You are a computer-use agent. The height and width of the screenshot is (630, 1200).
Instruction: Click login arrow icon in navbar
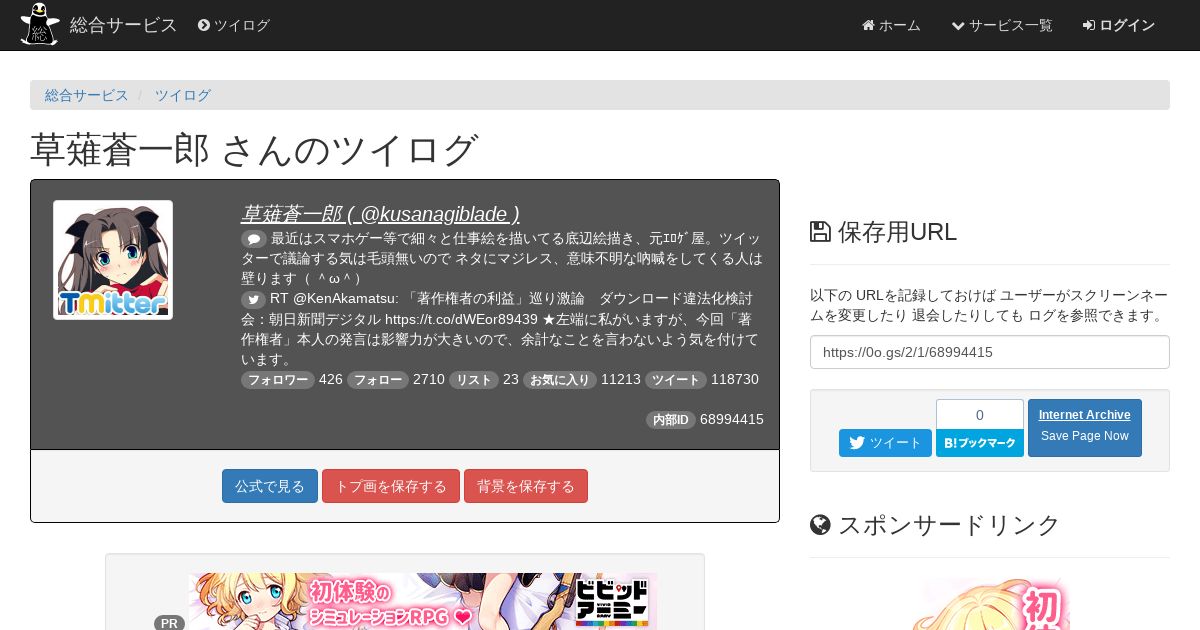[1089, 25]
